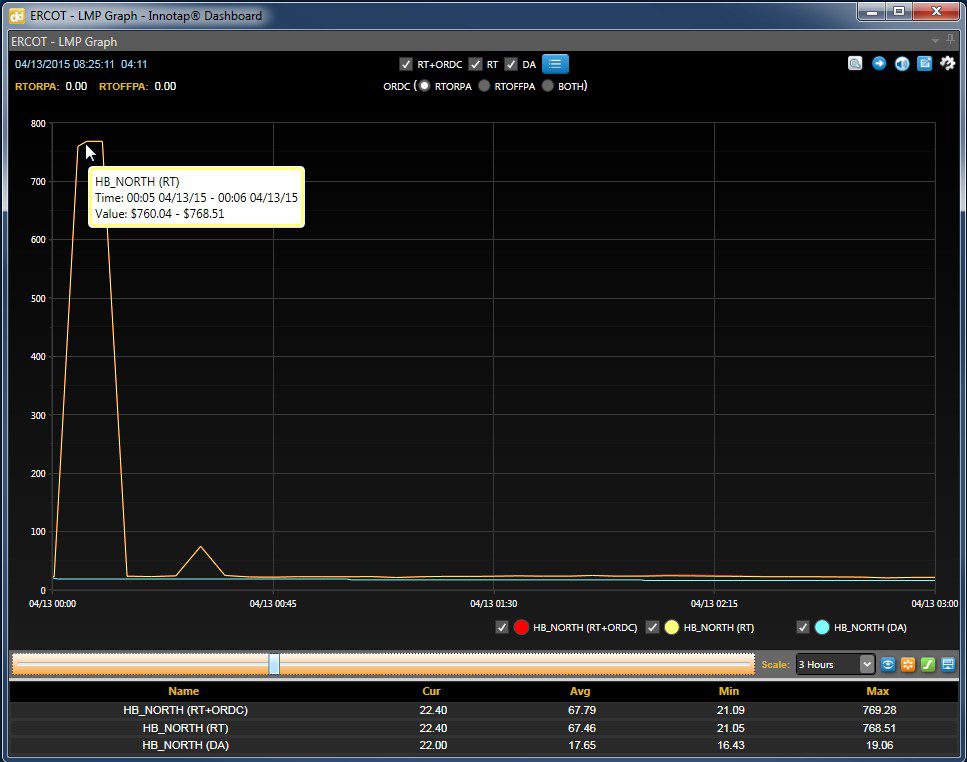Select the BOTH radio button
The width and height of the screenshot is (967, 762).
click(x=548, y=86)
